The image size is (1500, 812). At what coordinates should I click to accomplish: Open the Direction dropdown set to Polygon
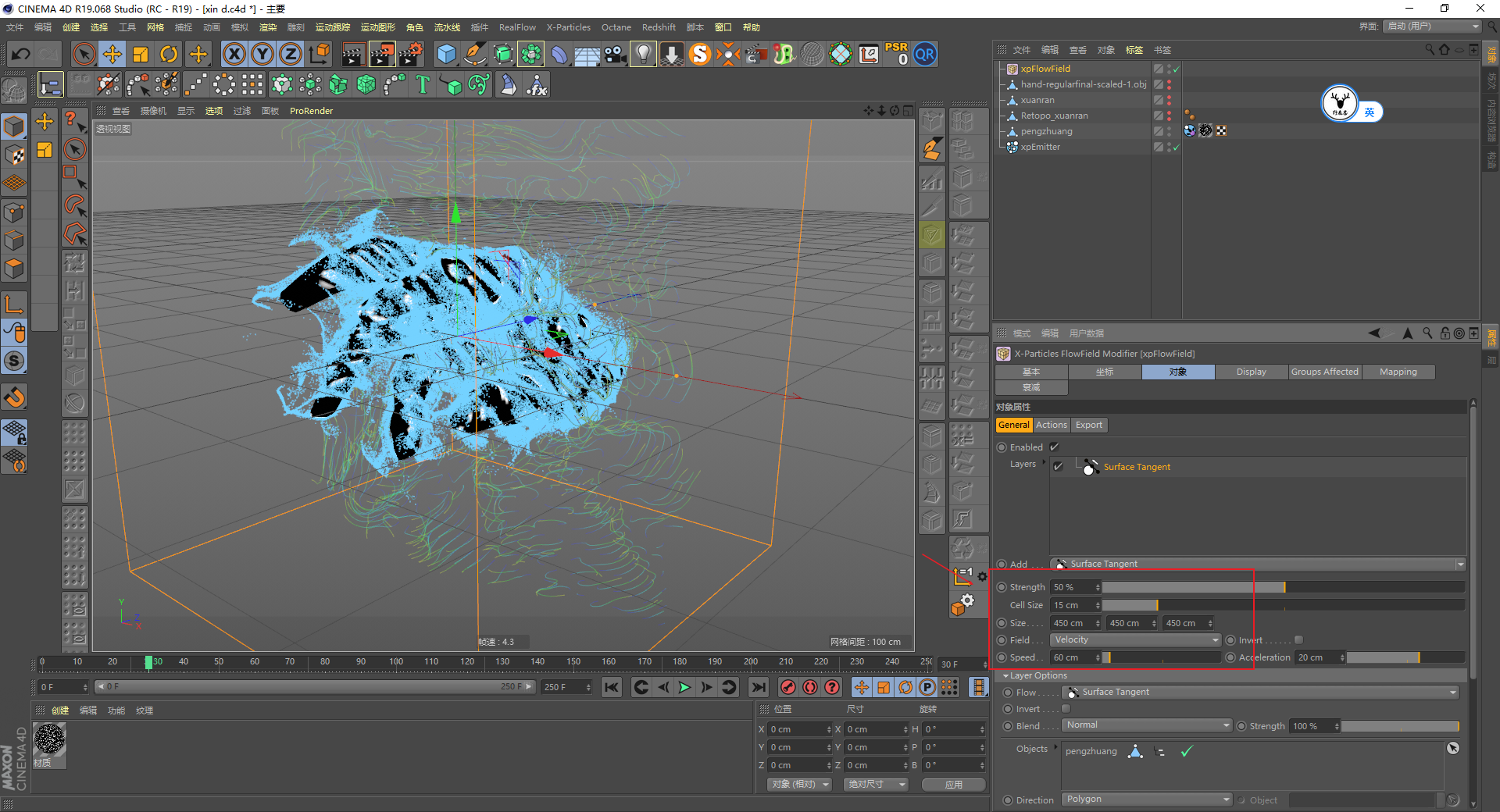click(1147, 800)
